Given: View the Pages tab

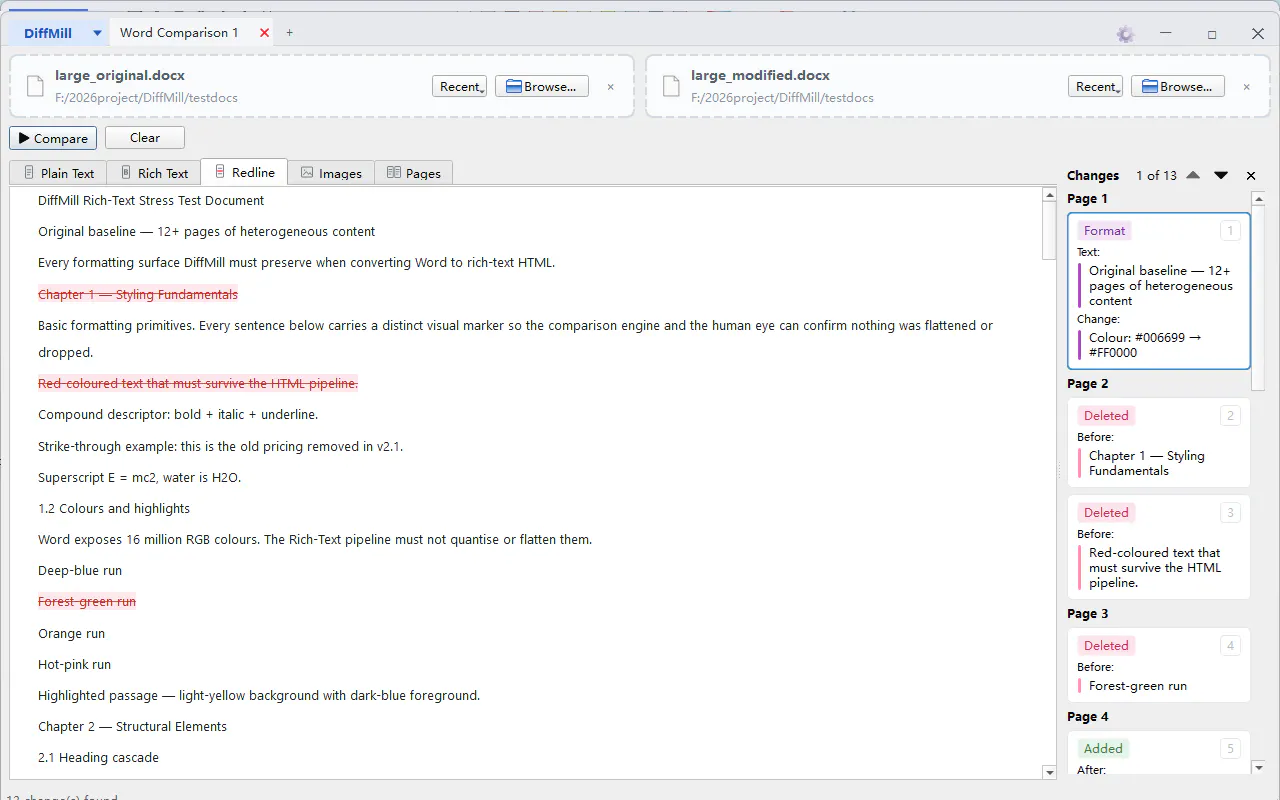Looking at the screenshot, I should click(x=414, y=173).
